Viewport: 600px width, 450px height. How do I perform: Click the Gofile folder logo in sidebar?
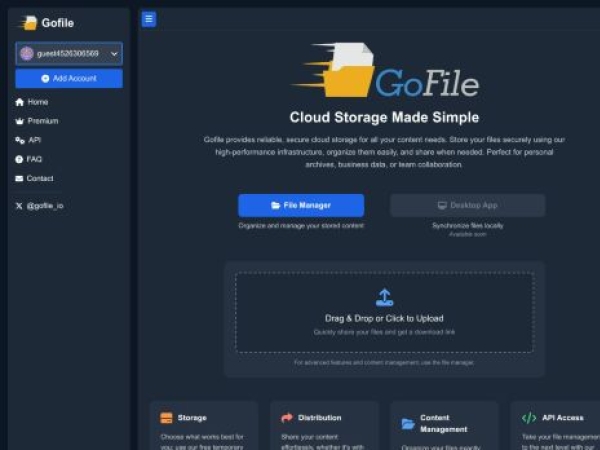click(29, 23)
